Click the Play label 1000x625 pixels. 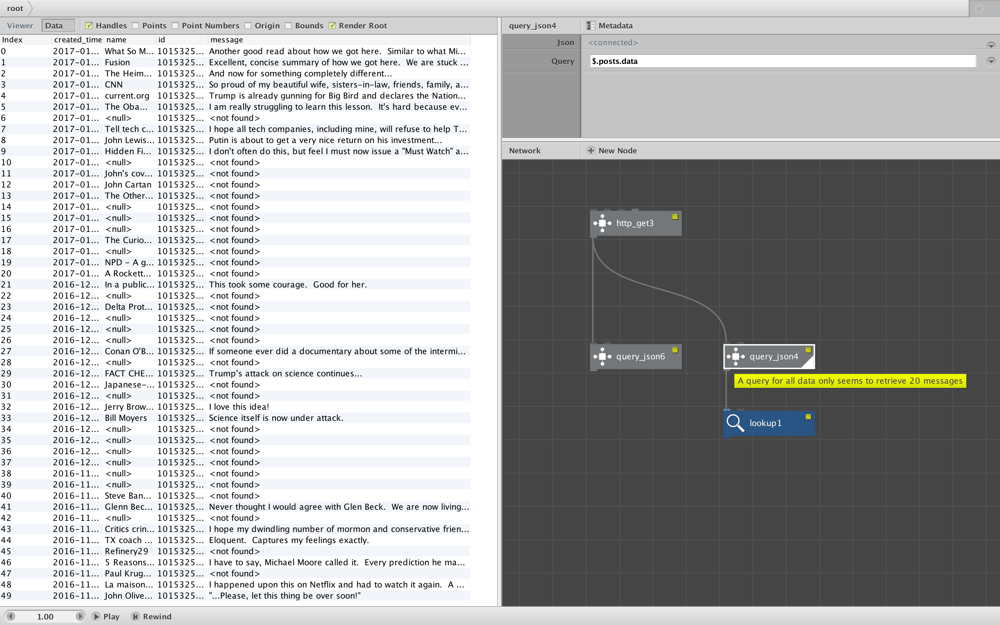tap(111, 617)
